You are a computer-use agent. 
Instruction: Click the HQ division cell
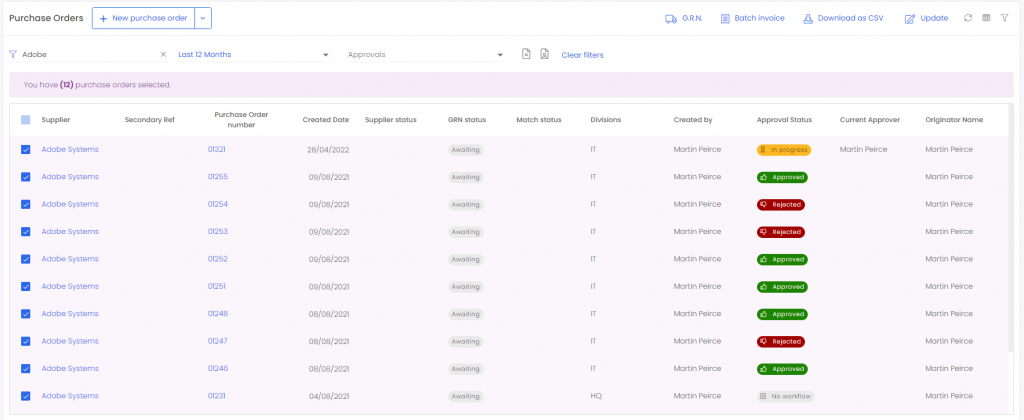point(596,396)
